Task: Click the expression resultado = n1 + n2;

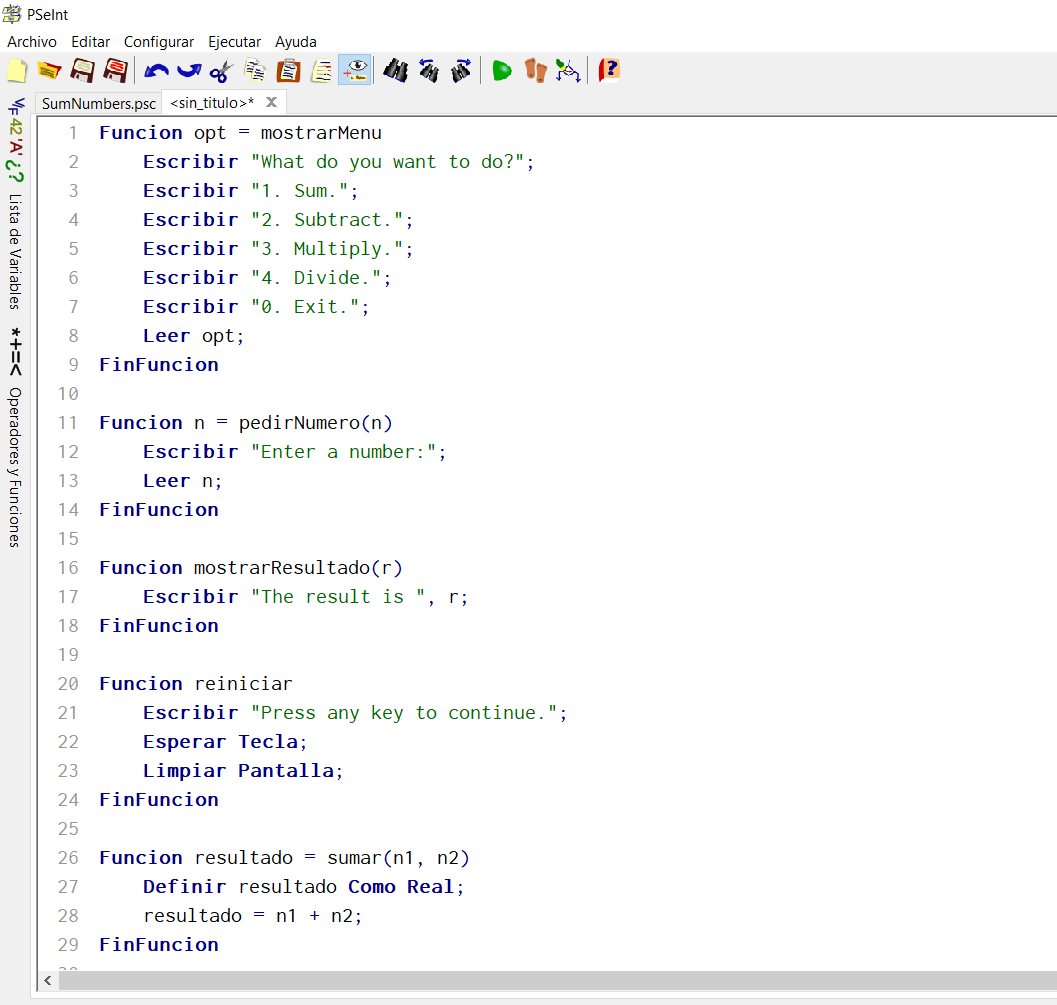Action: coord(253,915)
